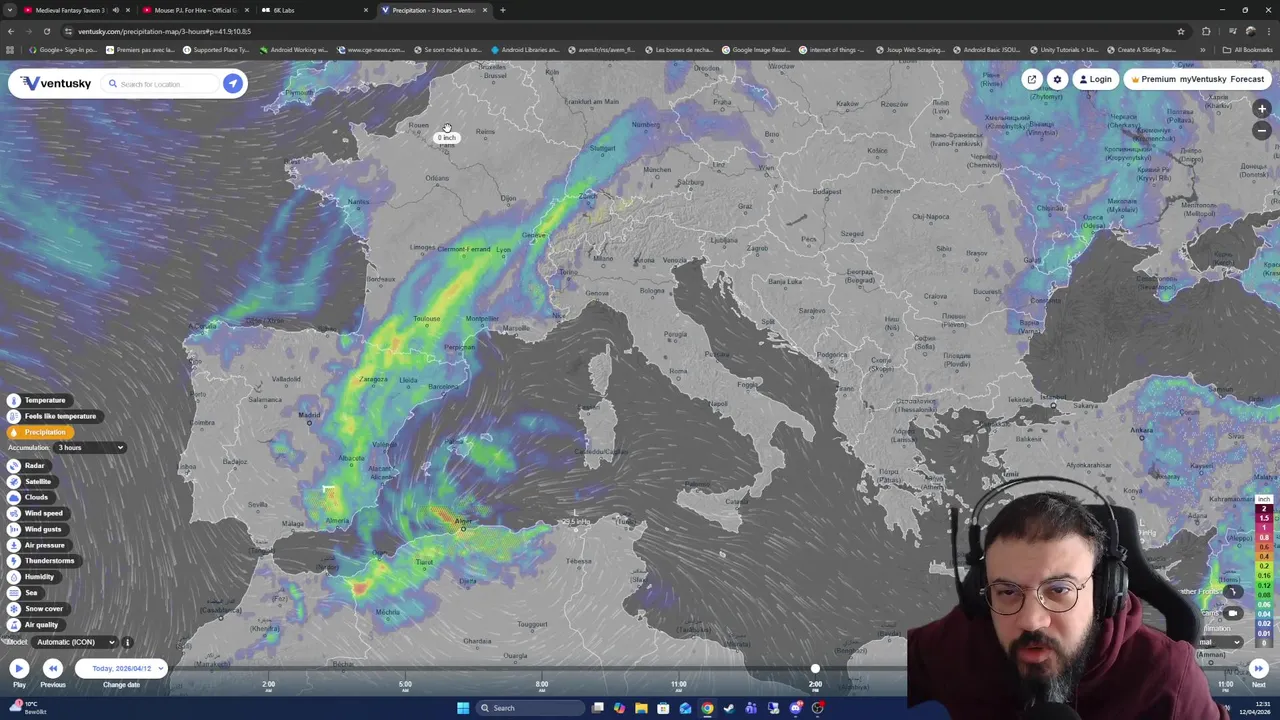The image size is (1280, 720).
Task: Select the Clouds layer
Action: coord(29,497)
